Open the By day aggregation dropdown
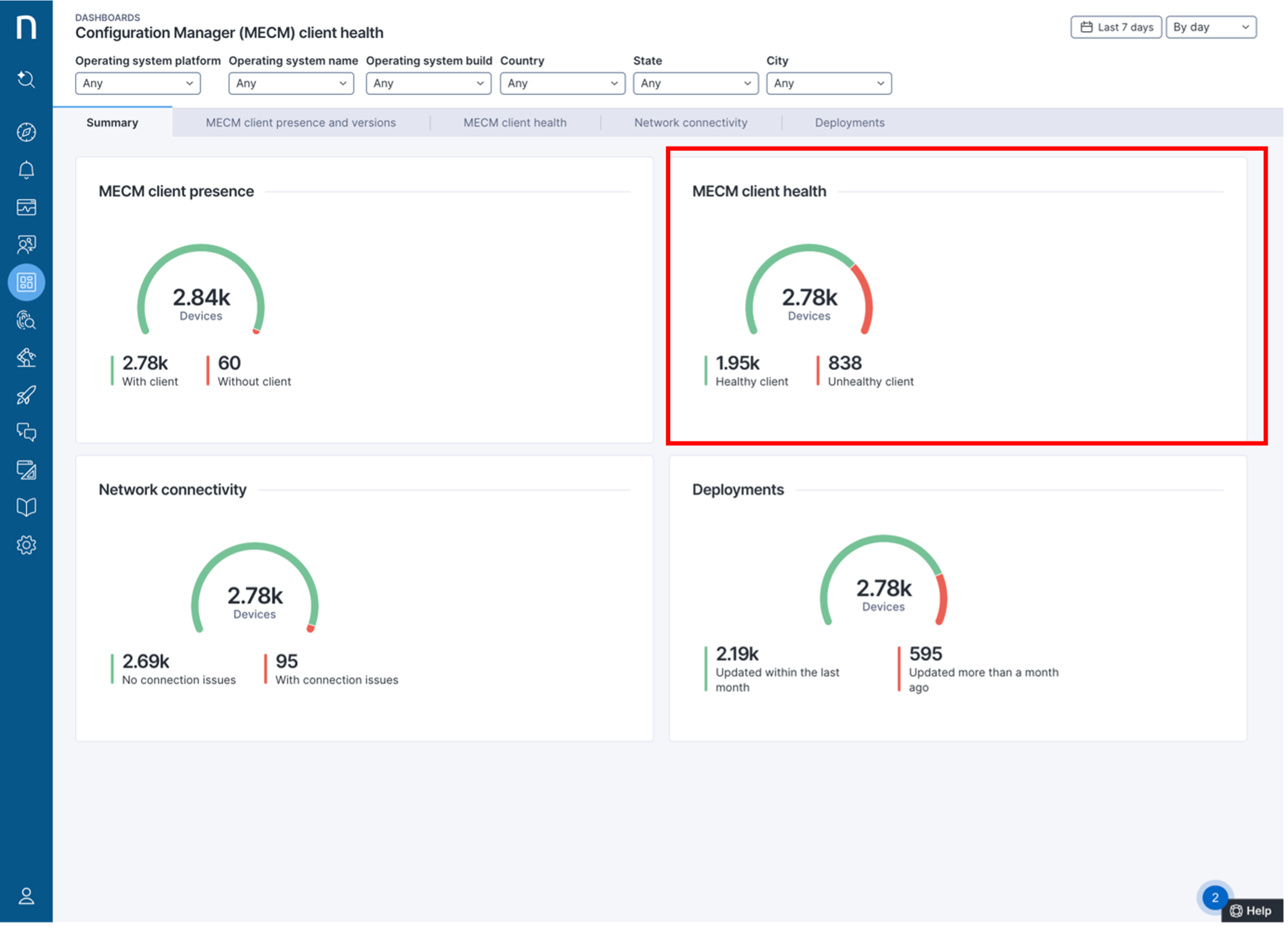The height and width of the screenshot is (927, 1288). pyautogui.click(x=1210, y=27)
